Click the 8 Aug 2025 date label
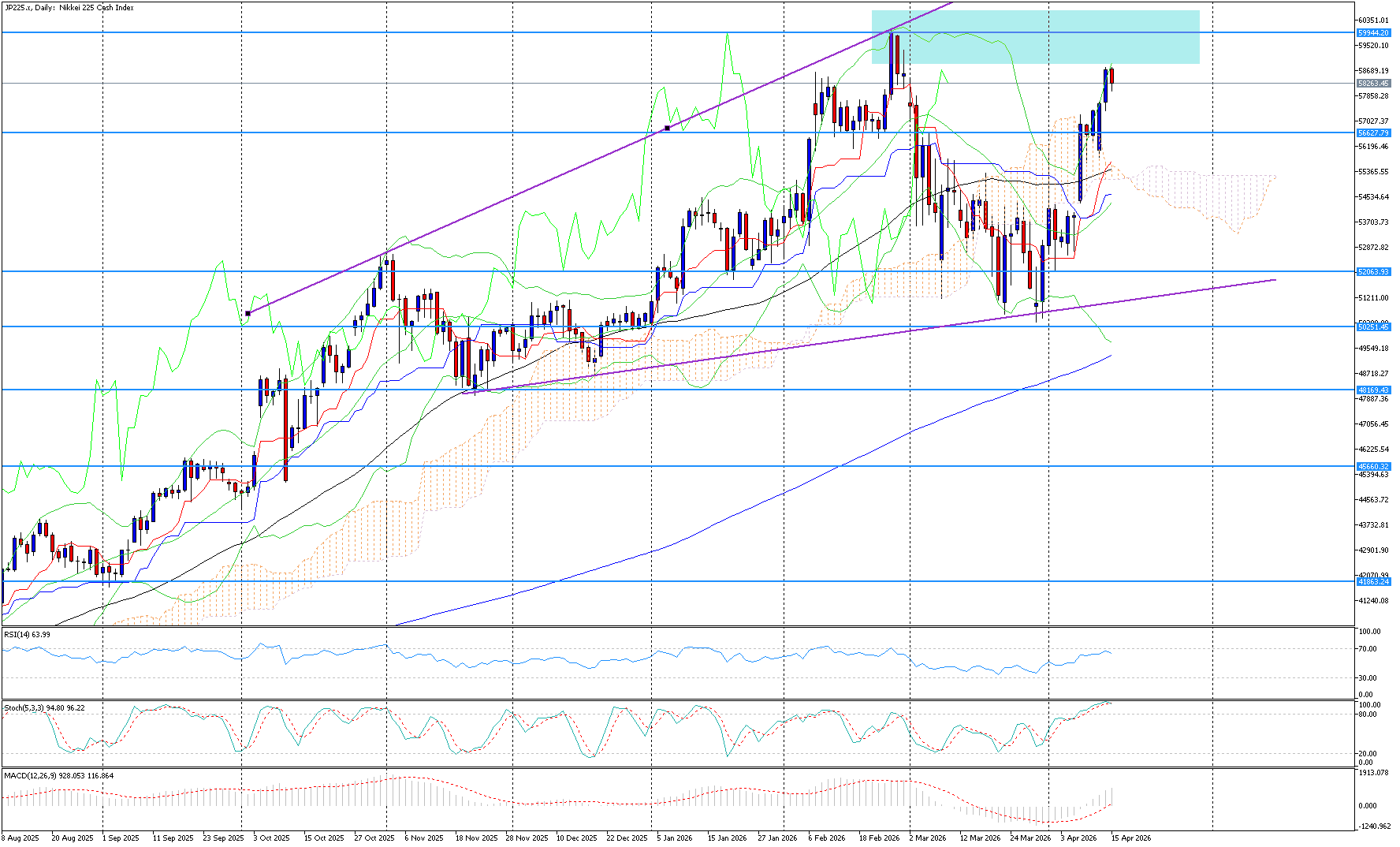This screenshot has width=1400, height=847. click(x=20, y=838)
